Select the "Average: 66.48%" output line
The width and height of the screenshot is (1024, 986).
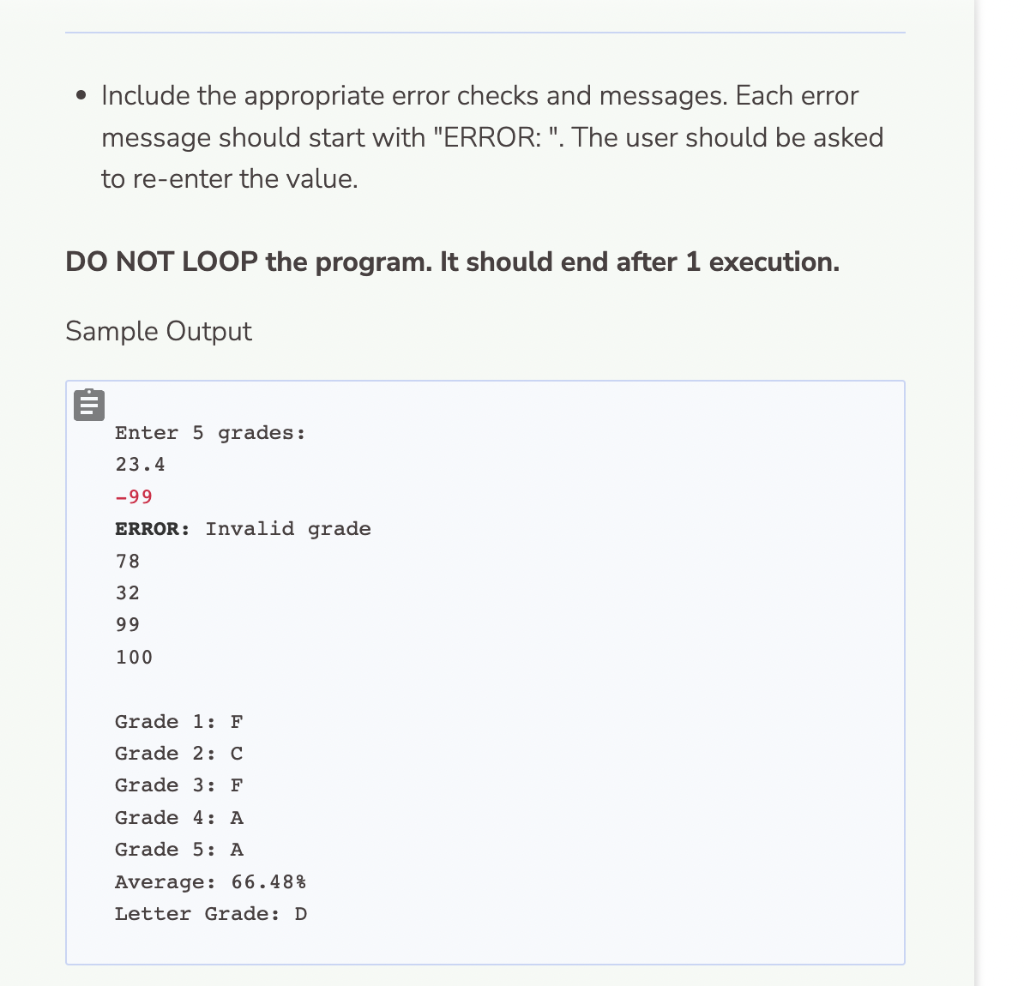tap(210, 881)
